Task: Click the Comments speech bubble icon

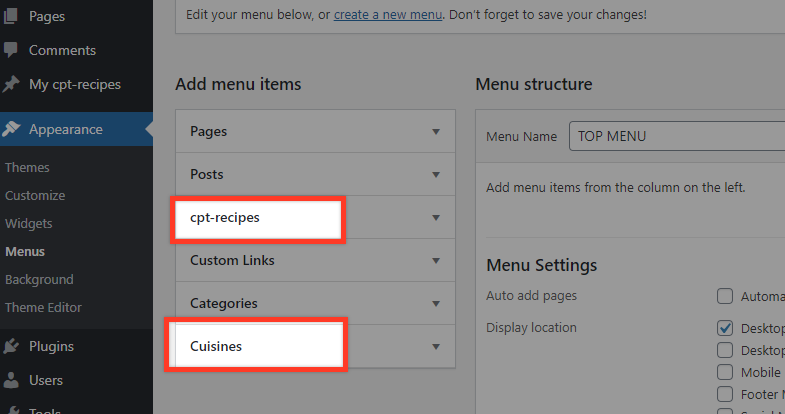Action: (11, 50)
